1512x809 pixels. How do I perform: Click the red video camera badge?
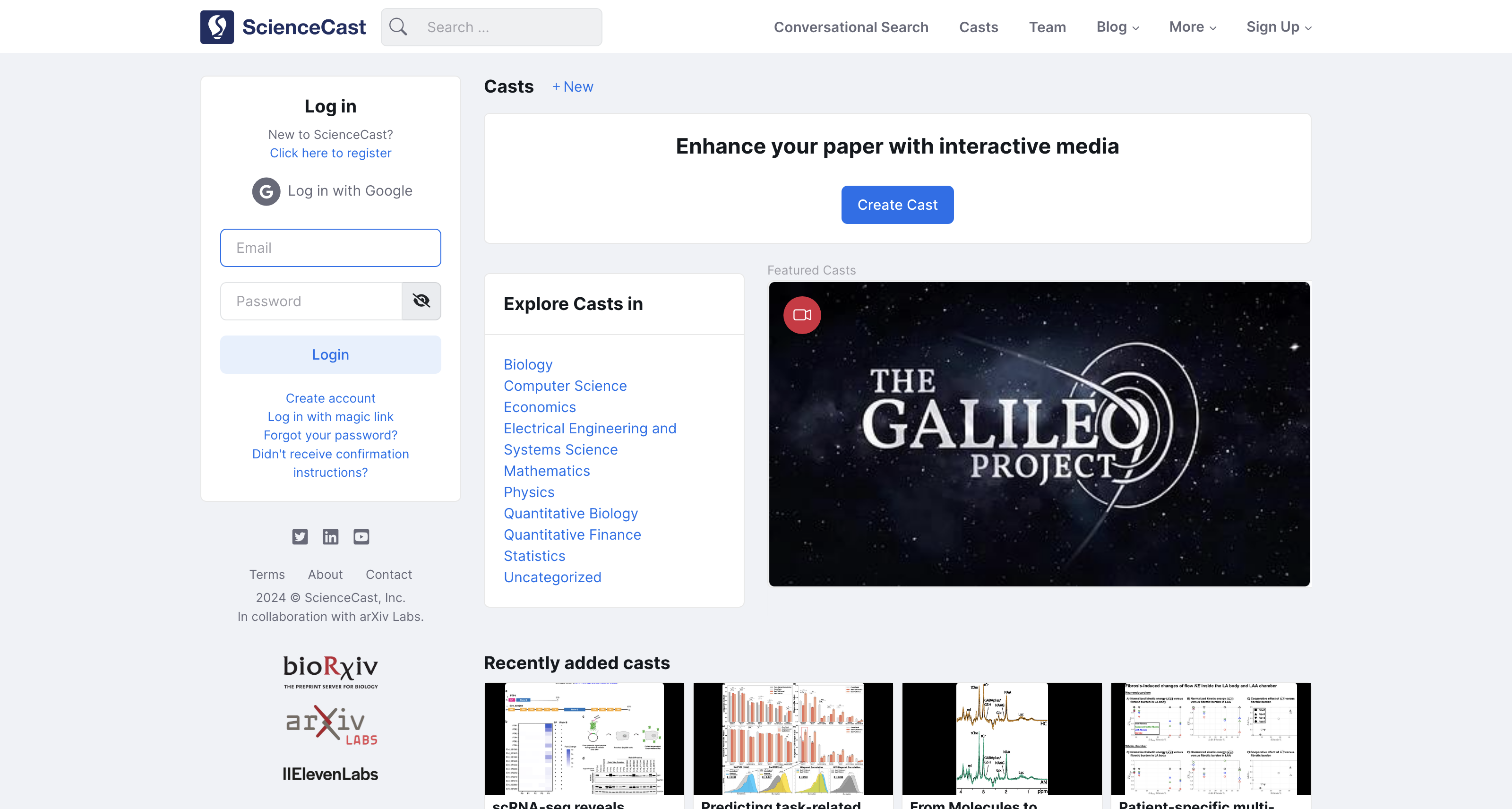(802, 315)
